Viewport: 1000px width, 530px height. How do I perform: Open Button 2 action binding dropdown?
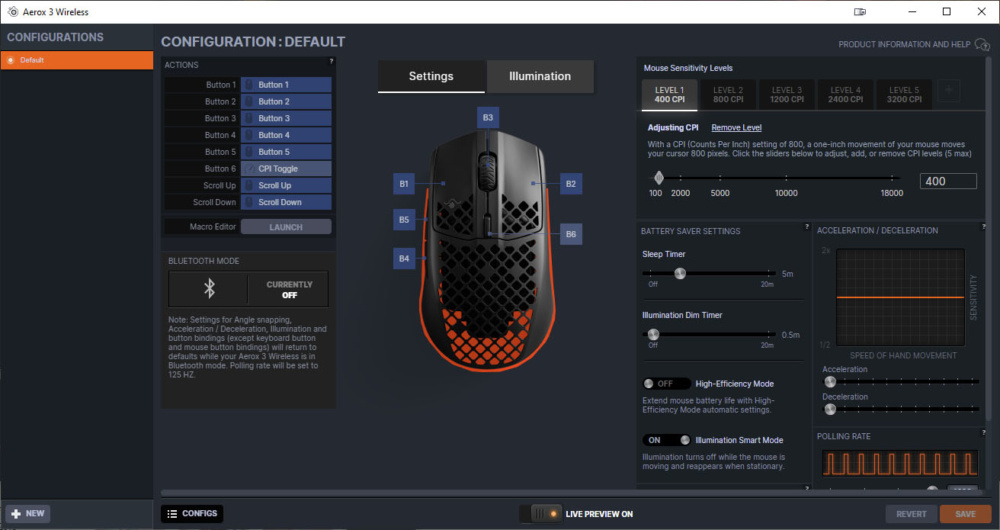(x=286, y=101)
